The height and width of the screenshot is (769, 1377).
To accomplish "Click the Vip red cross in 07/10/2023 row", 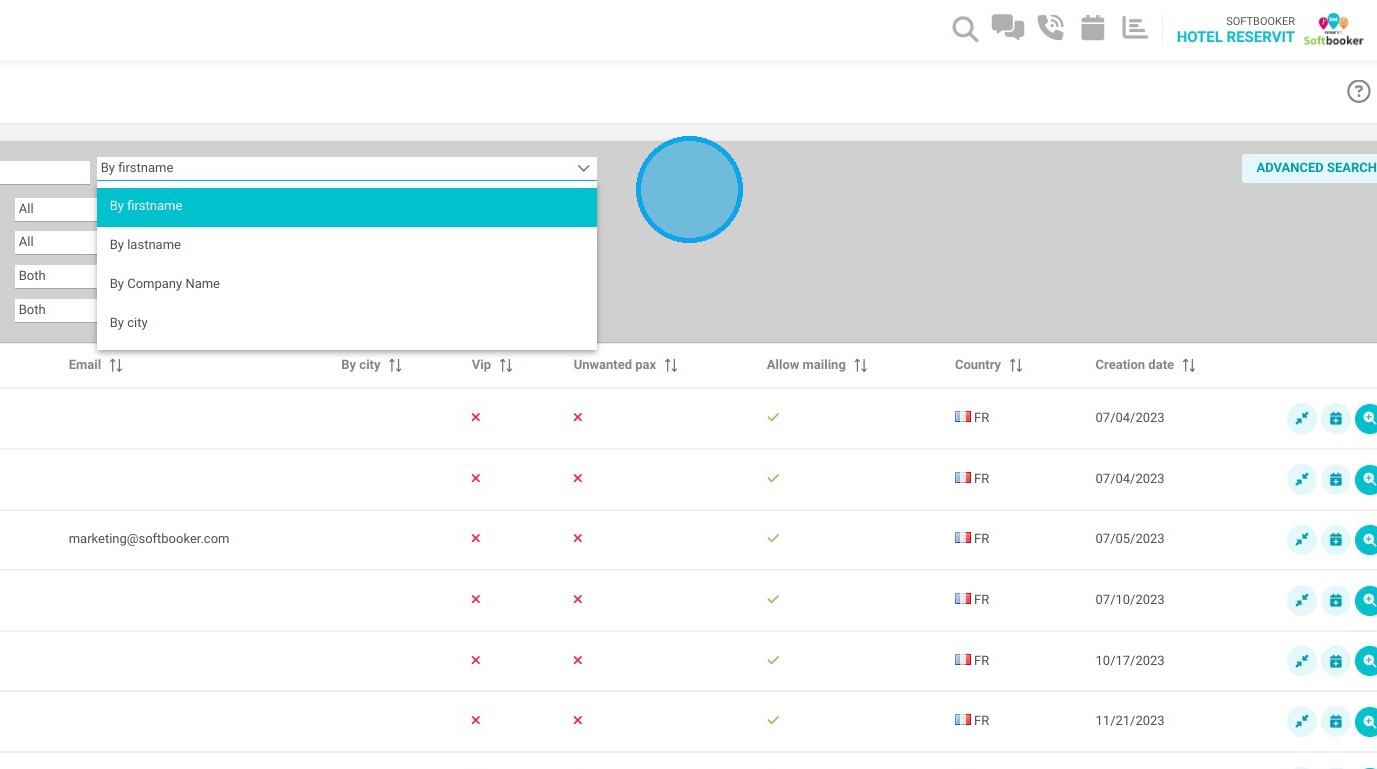I will 476,600.
